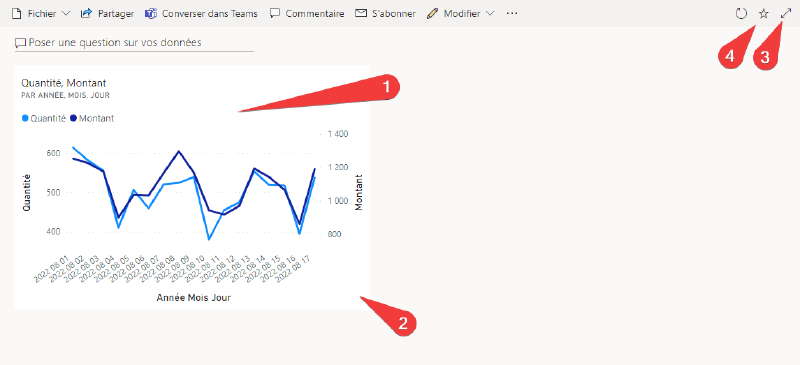
Task: Select the Quantité legend color dot
Action: click(x=25, y=118)
